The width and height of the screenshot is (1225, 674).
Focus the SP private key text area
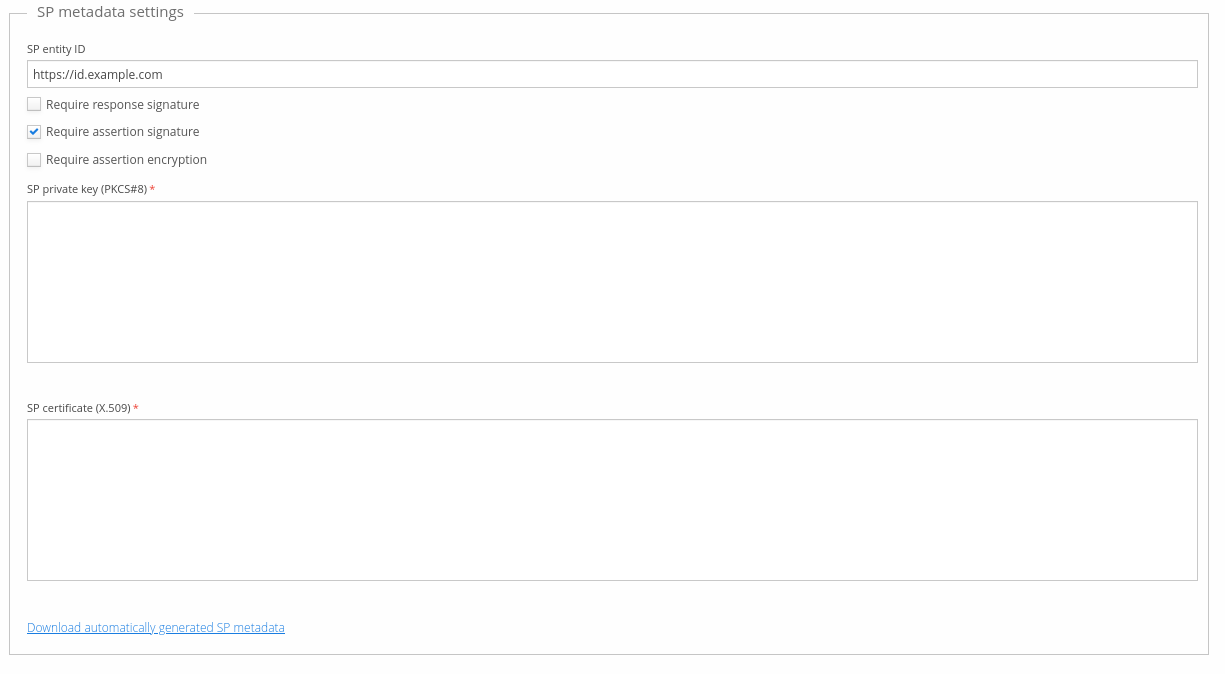pos(612,282)
